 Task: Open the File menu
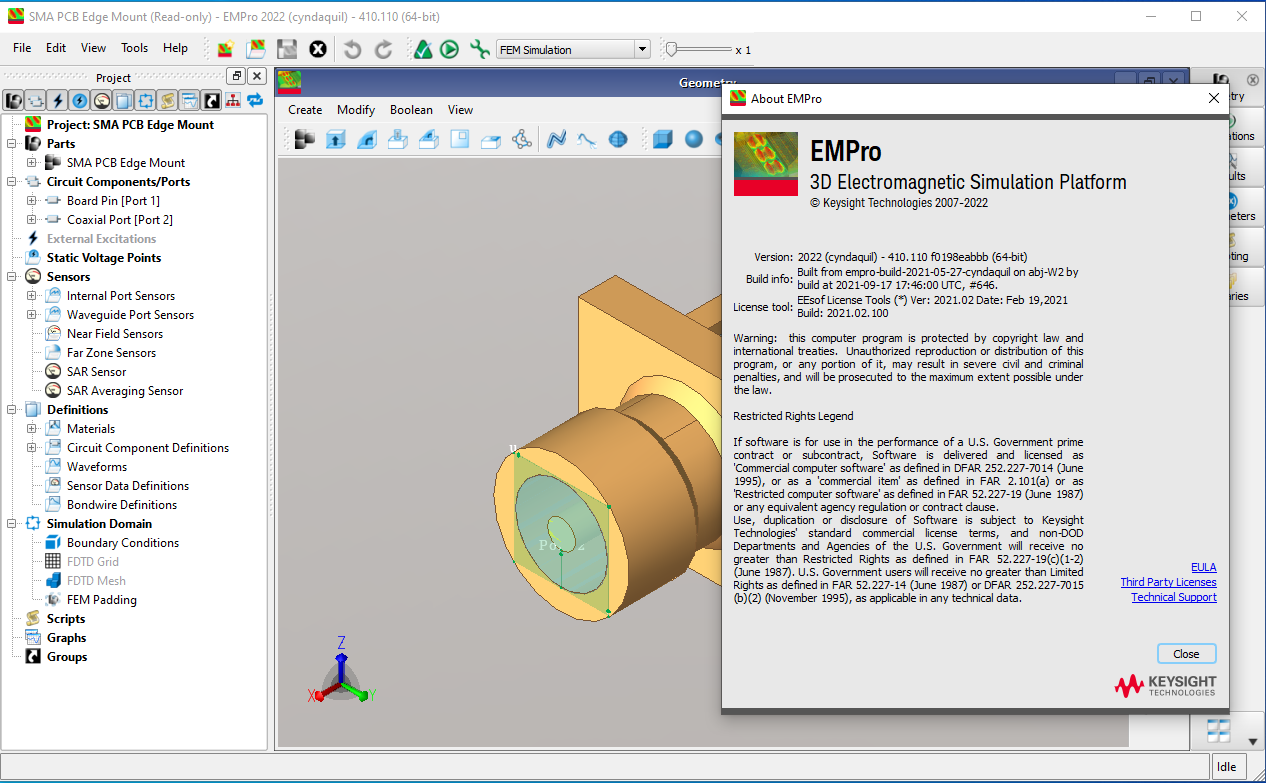22,48
